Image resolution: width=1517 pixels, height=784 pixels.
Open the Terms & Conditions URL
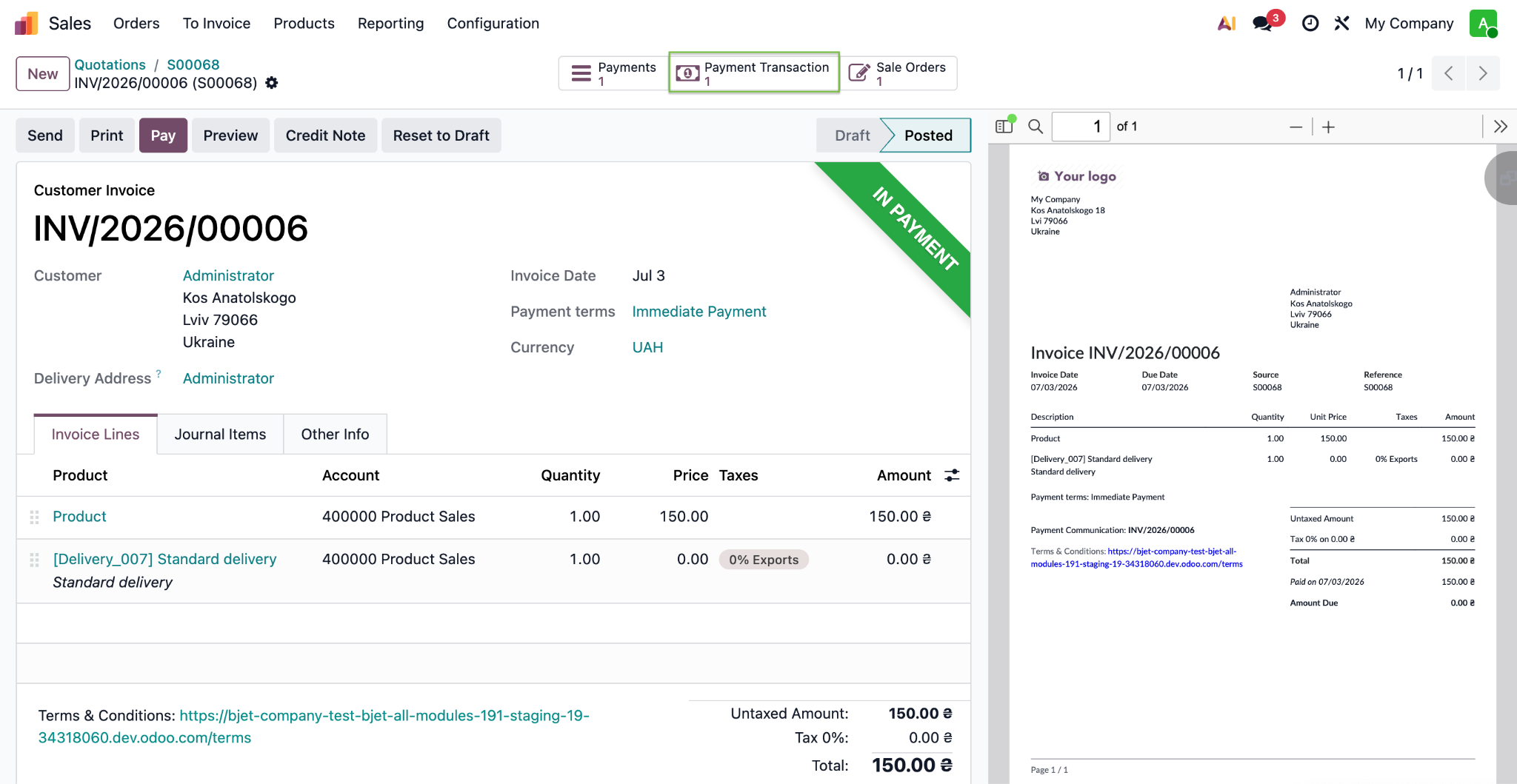(313, 727)
